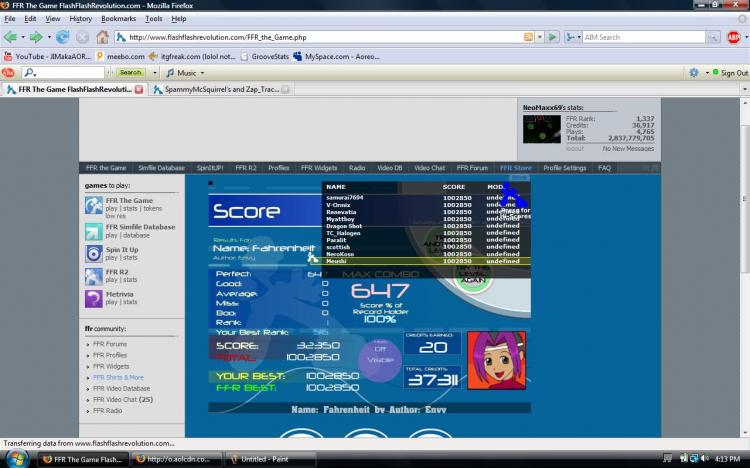Click NeoMaxx69's avatar thumbnail

click(x=541, y=129)
